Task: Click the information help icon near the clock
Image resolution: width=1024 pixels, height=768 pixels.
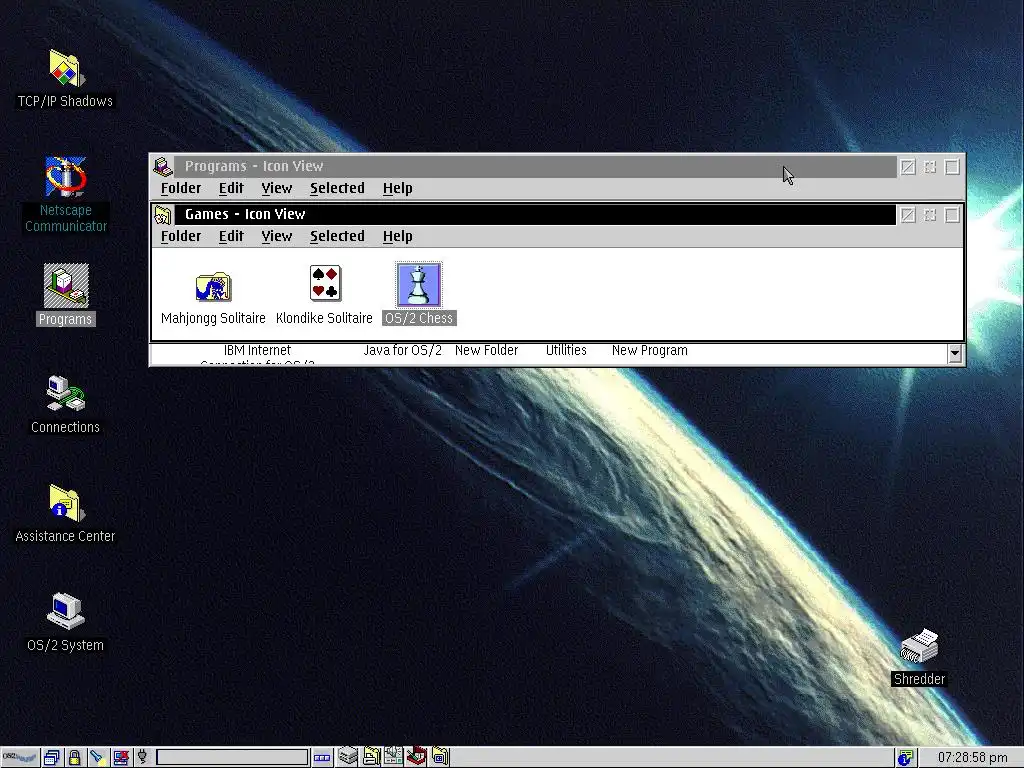Action: click(x=905, y=758)
